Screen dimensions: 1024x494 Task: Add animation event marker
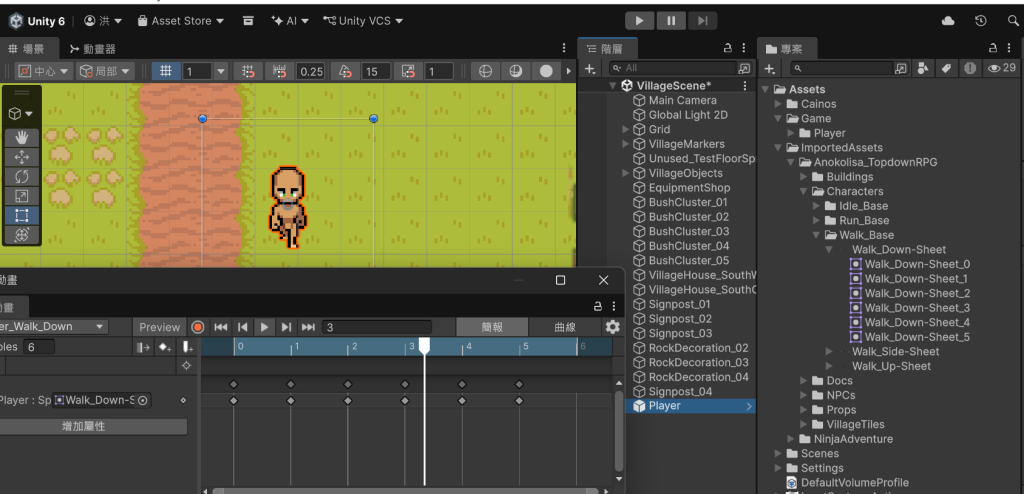(187, 347)
